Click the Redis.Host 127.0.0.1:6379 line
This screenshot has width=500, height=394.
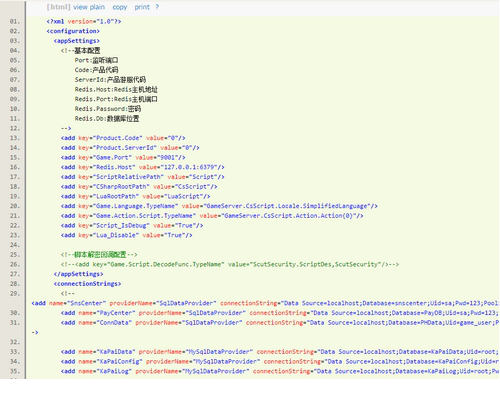(x=143, y=167)
